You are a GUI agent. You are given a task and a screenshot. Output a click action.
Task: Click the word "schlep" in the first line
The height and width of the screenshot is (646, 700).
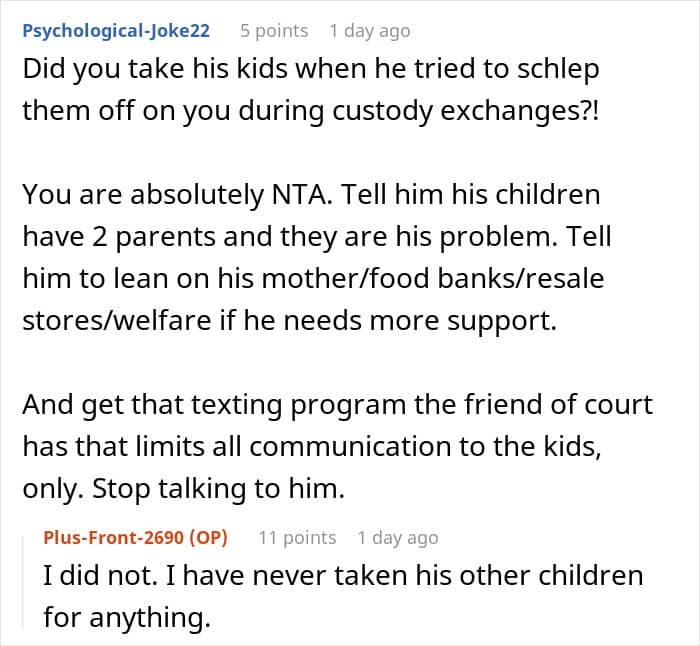[x=558, y=70]
